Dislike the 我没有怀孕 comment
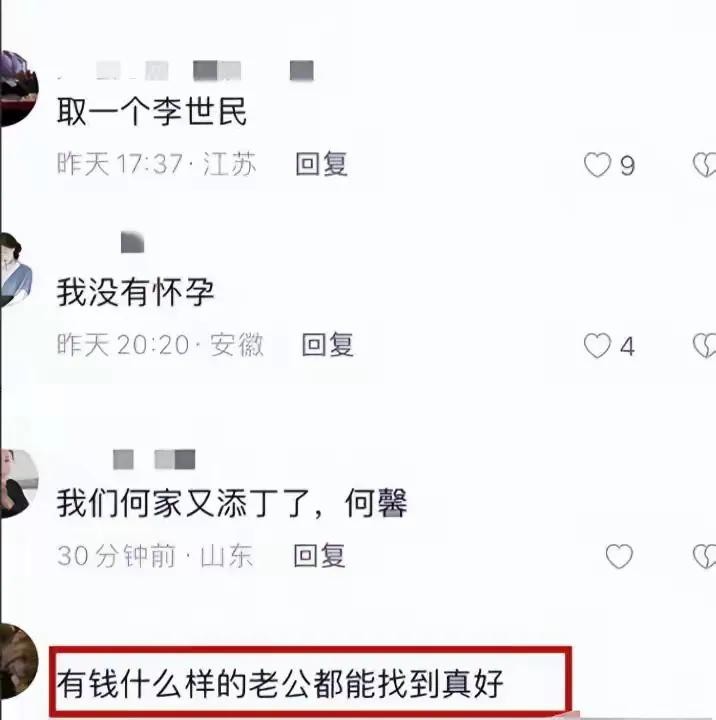 click(705, 346)
